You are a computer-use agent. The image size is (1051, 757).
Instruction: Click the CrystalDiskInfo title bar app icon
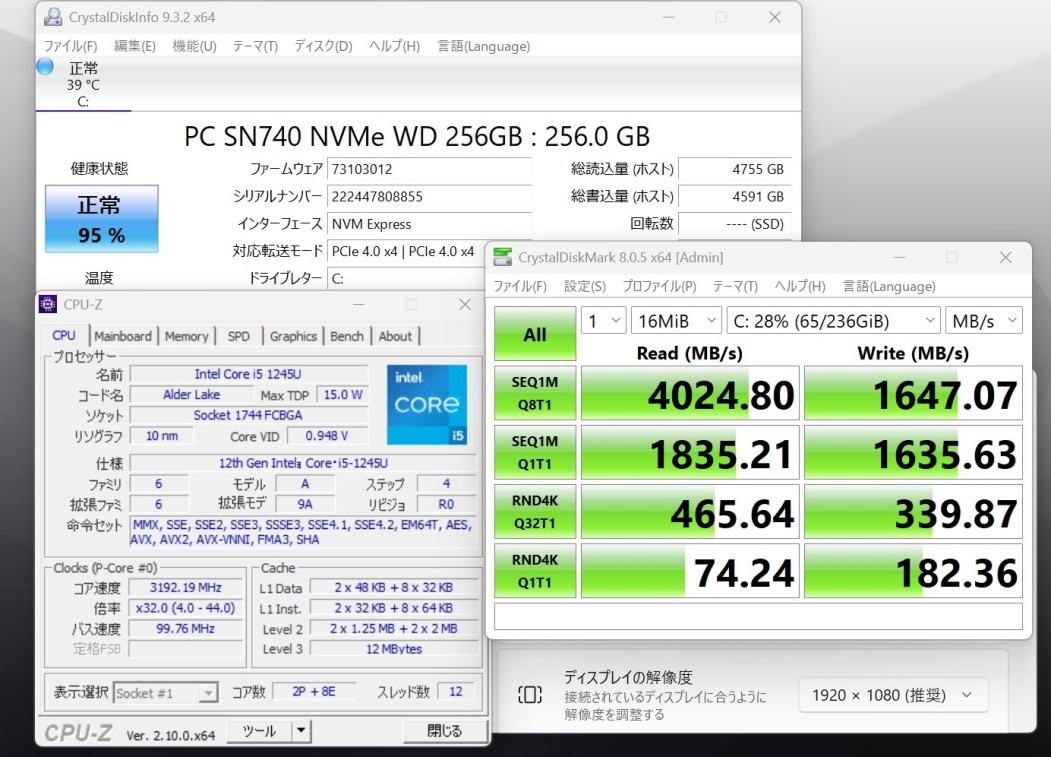click(x=53, y=17)
